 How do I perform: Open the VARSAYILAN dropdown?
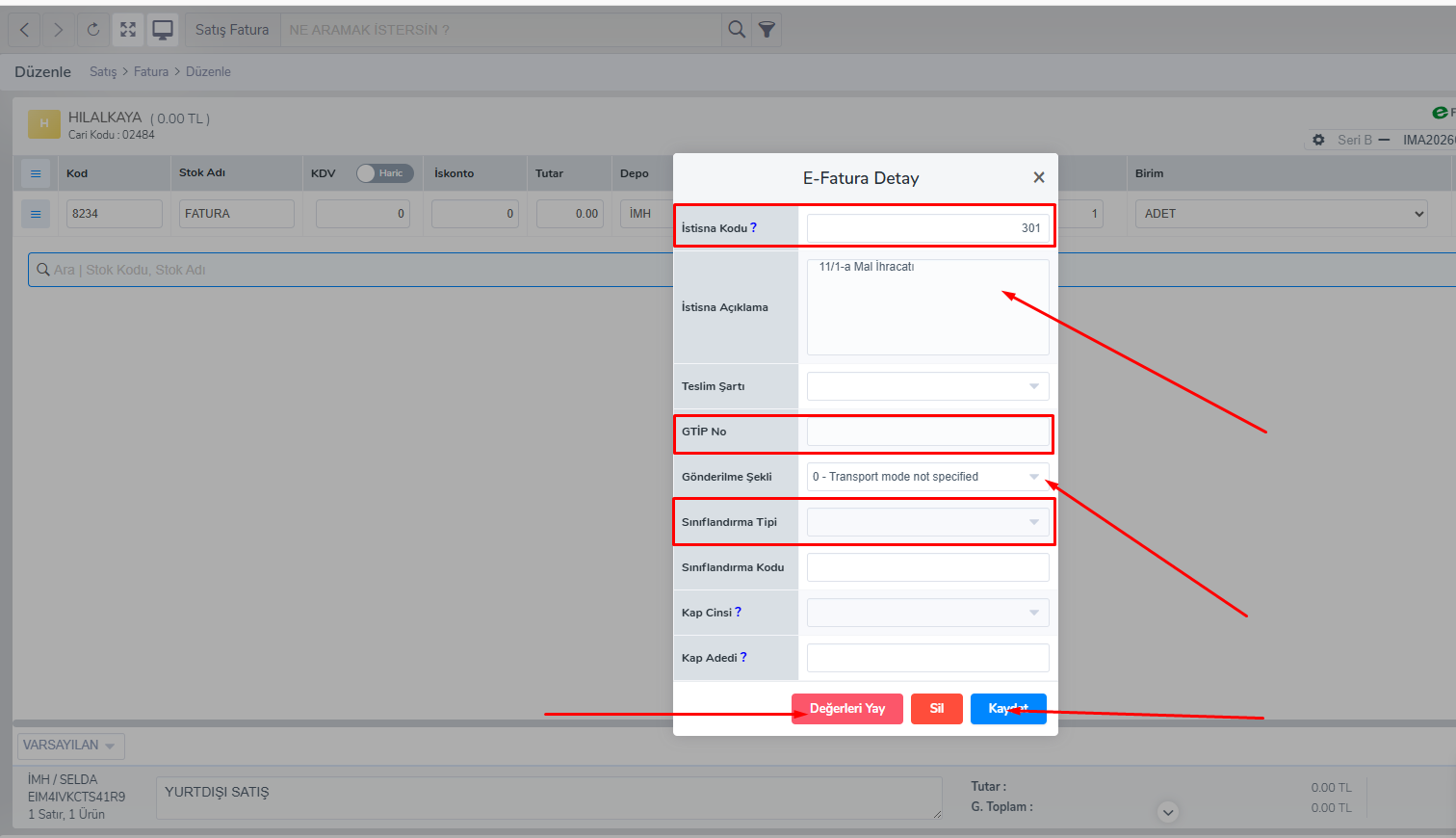(x=70, y=746)
